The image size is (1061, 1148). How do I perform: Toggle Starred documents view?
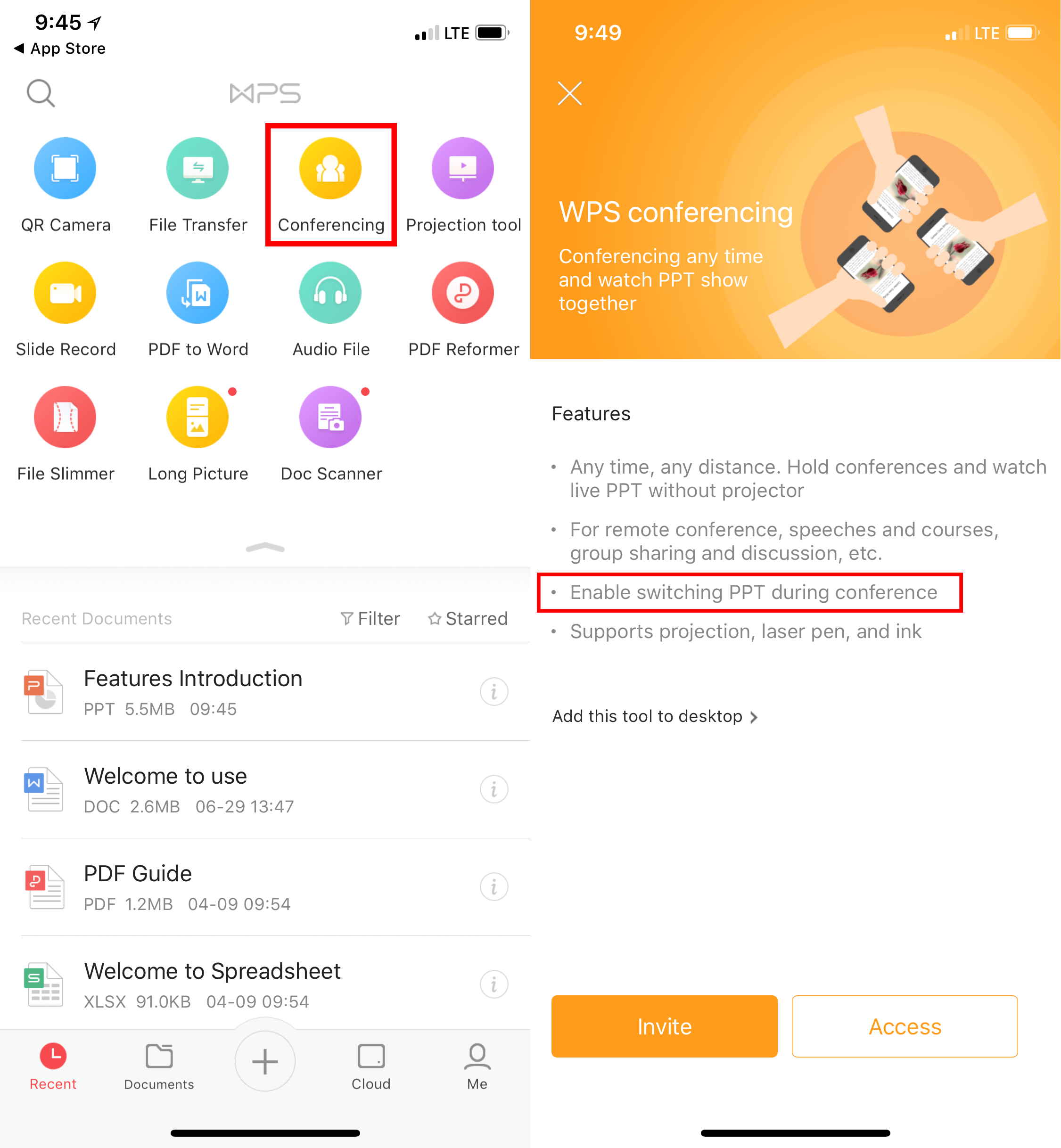467,618
